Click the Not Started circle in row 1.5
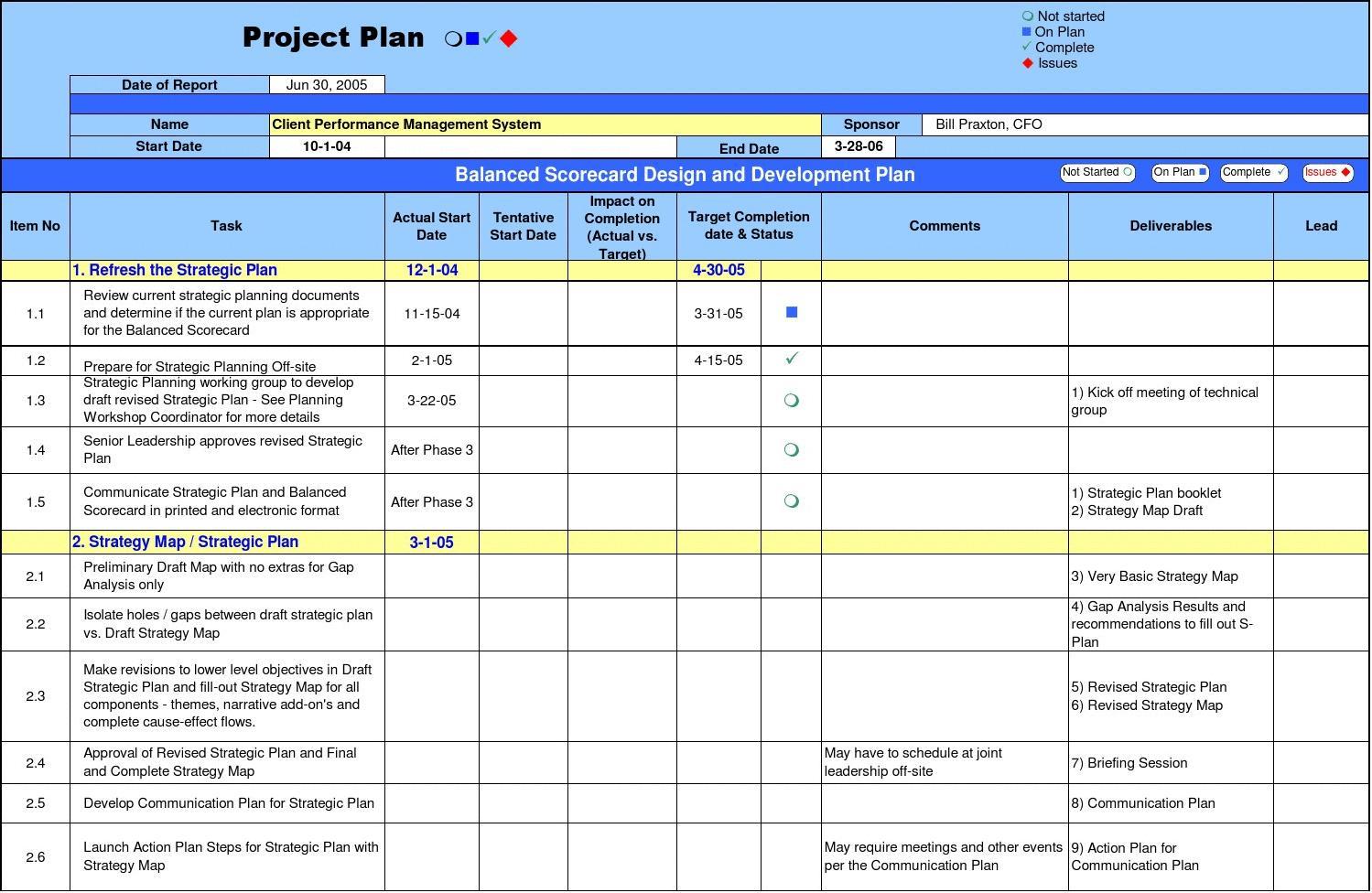Viewport: 1372px width, 893px height. click(792, 501)
